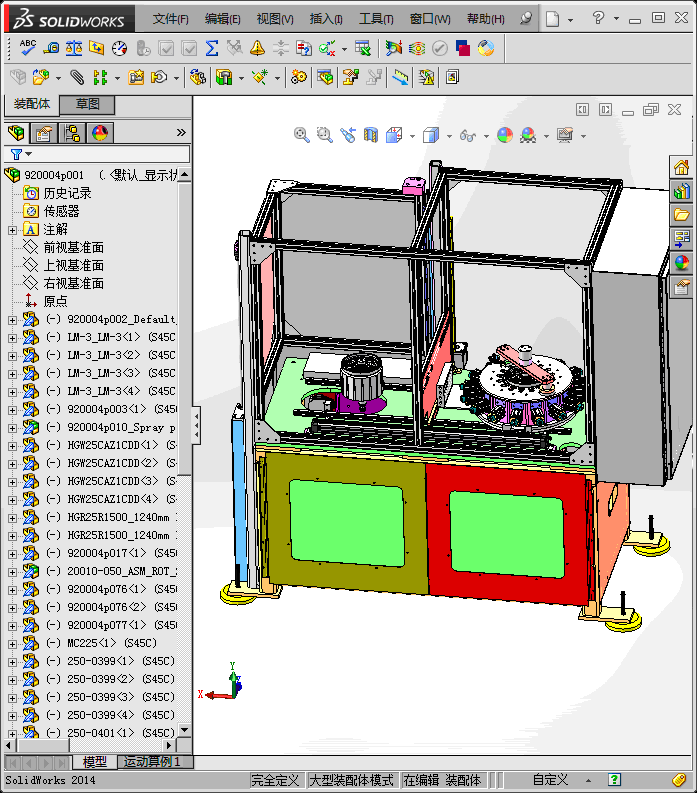The image size is (697, 793).
Task: Expand LM-3_LM-3<1> component node
Action: click(x=12, y=338)
